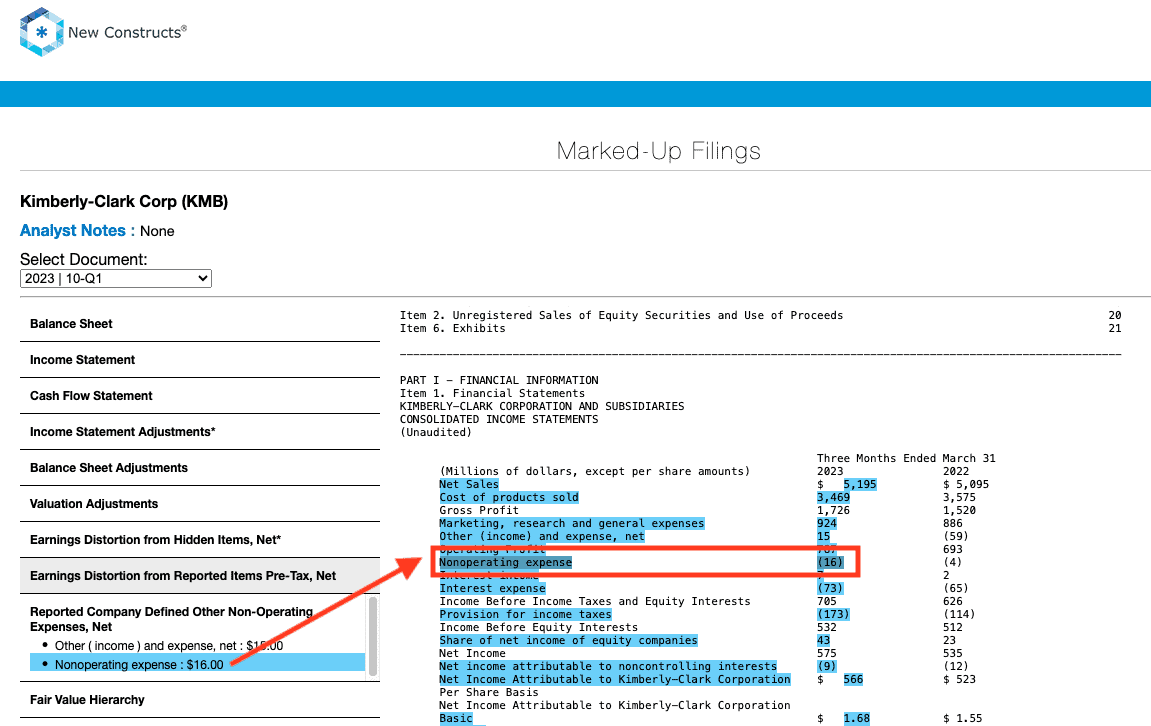Click Net income attributable to noncontrolling interests label

pos(608,667)
